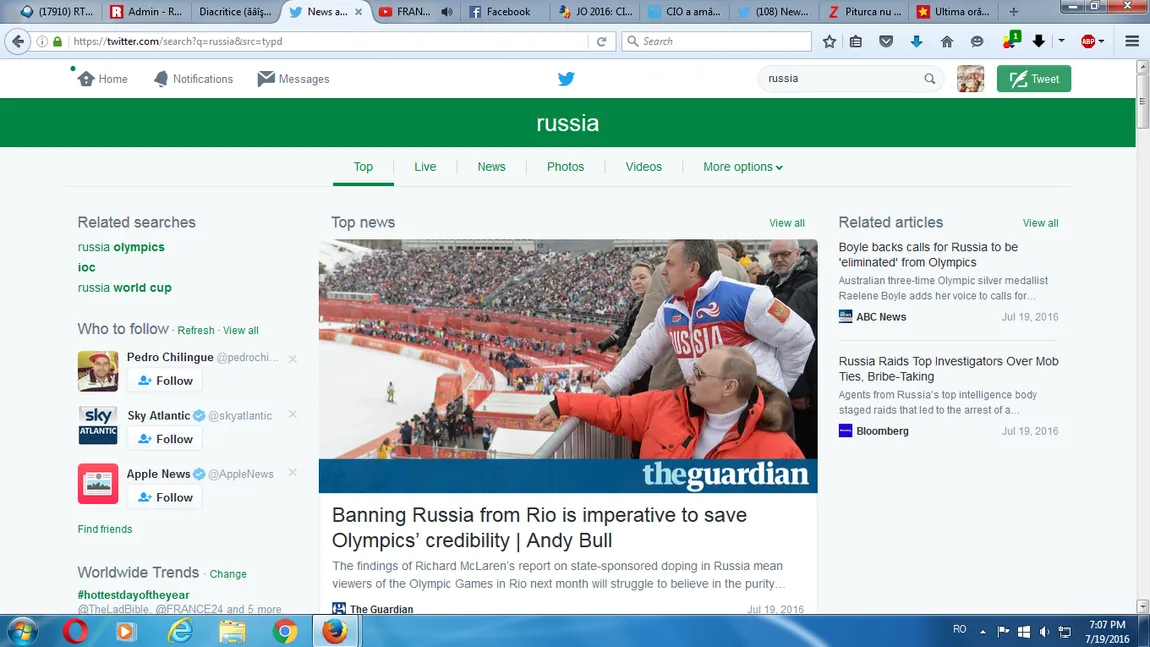The width and height of the screenshot is (1150, 647).
Task: Mute the YouTube FRAN tab speaker icon
Action: [x=446, y=12]
